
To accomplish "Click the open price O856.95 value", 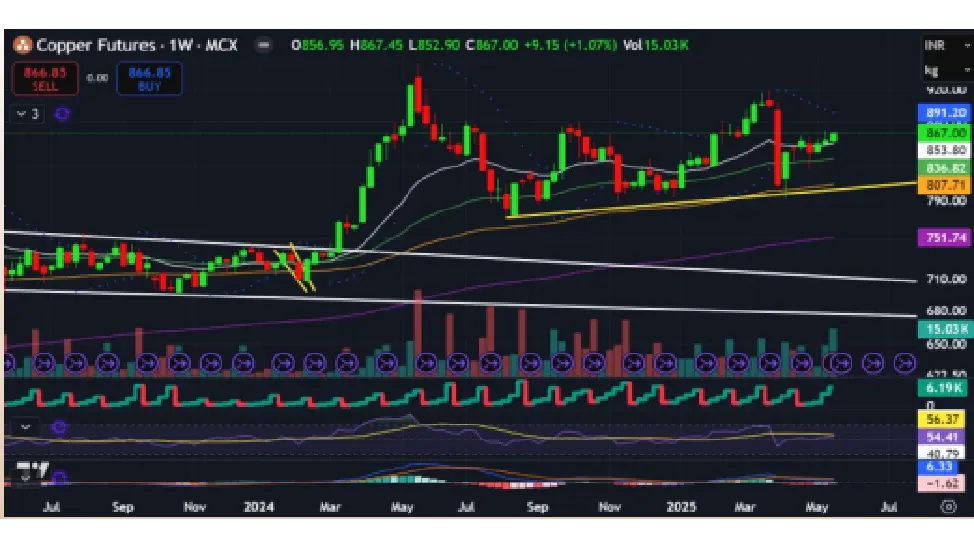I will (317, 45).
